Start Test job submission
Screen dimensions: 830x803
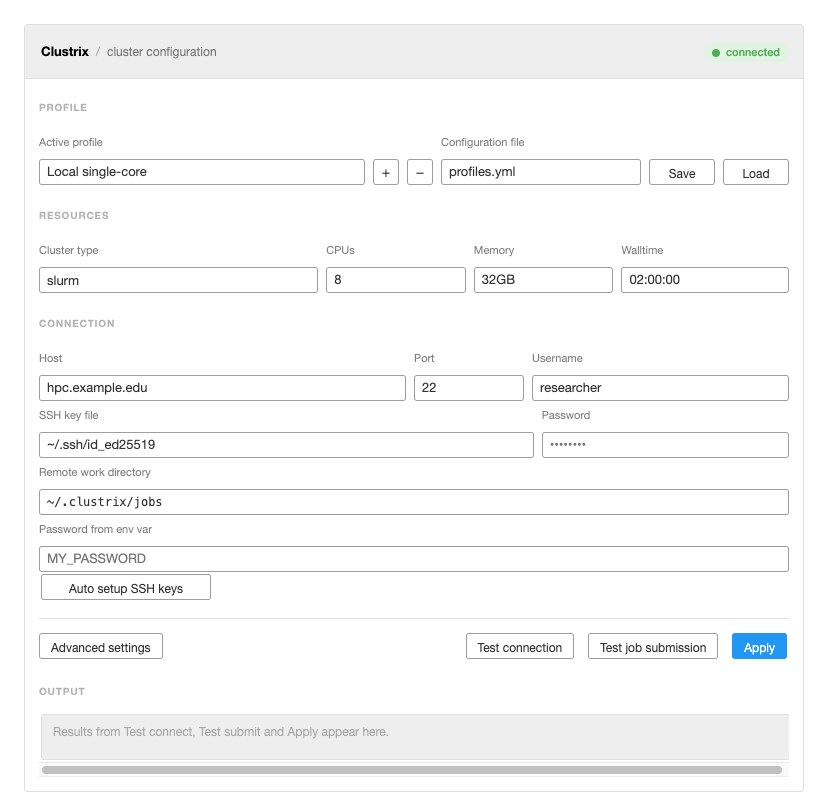tap(653, 646)
